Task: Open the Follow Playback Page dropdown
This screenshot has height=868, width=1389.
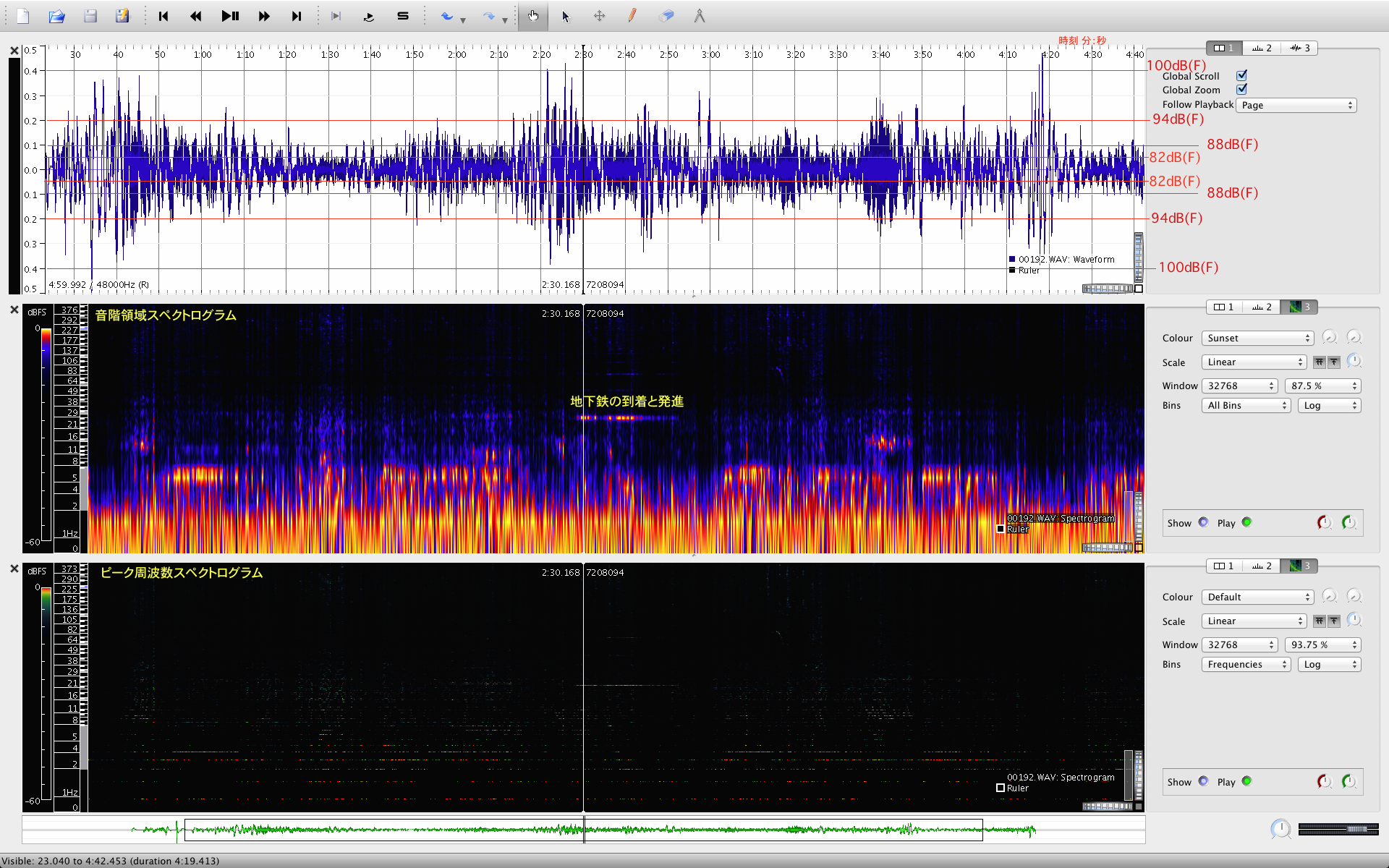Action: tap(1296, 105)
